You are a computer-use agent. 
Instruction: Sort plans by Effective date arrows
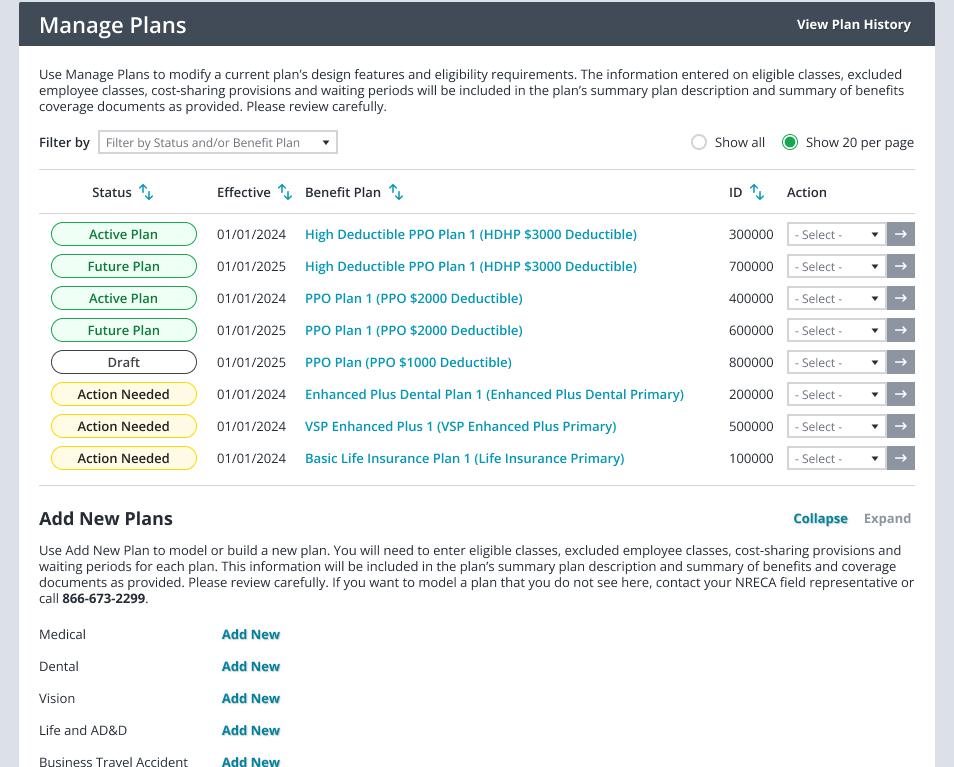285,192
